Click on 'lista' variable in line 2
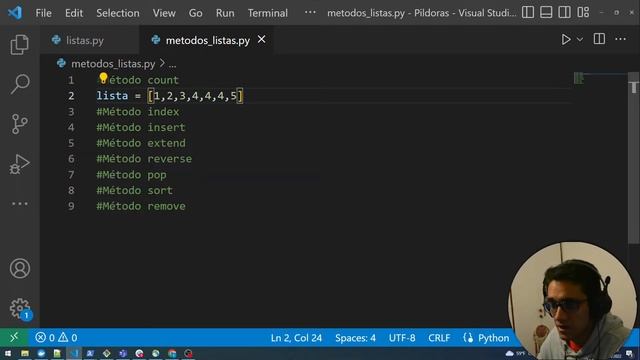The image size is (640, 360). pos(112,96)
